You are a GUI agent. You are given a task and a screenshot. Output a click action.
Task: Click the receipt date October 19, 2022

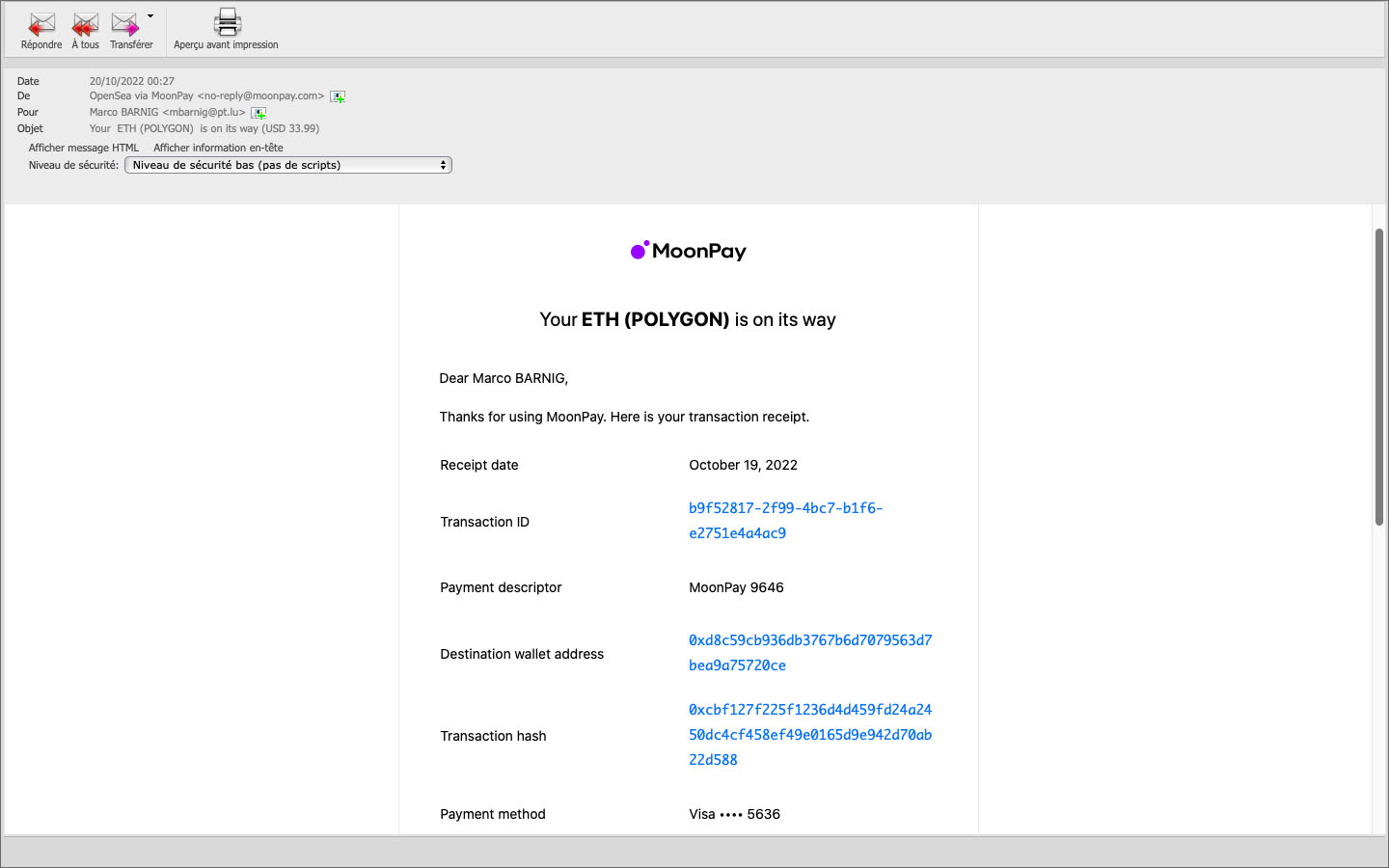[x=743, y=465]
